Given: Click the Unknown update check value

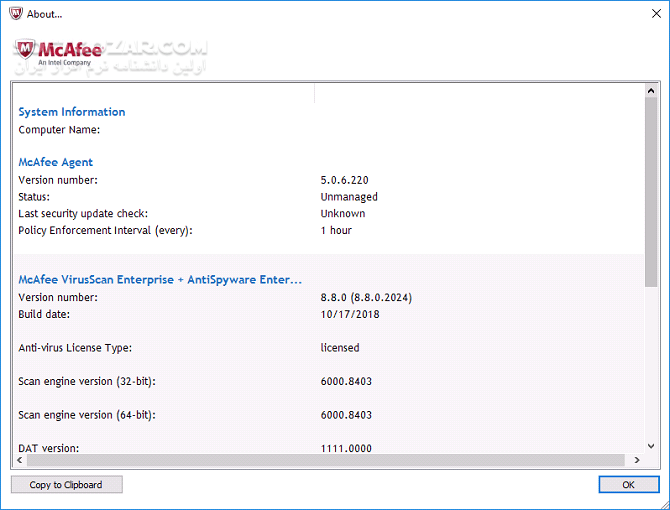Looking at the screenshot, I should point(343,214).
